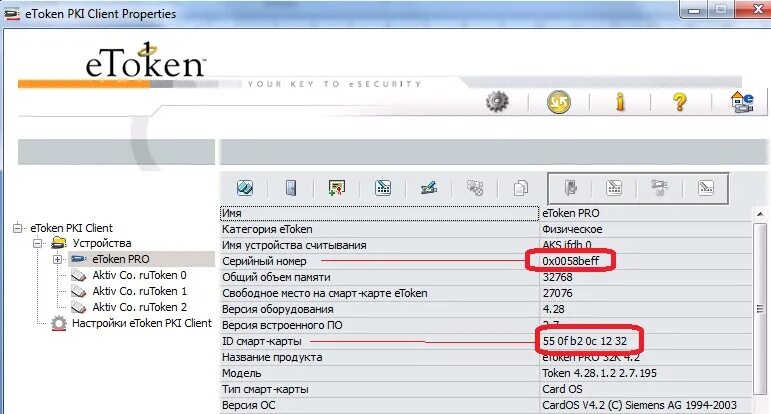Image resolution: width=771 pixels, height=414 pixels.
Task: Open Advanced View with the gear icon
Action: pyautogui.click(x=497, y=102)
